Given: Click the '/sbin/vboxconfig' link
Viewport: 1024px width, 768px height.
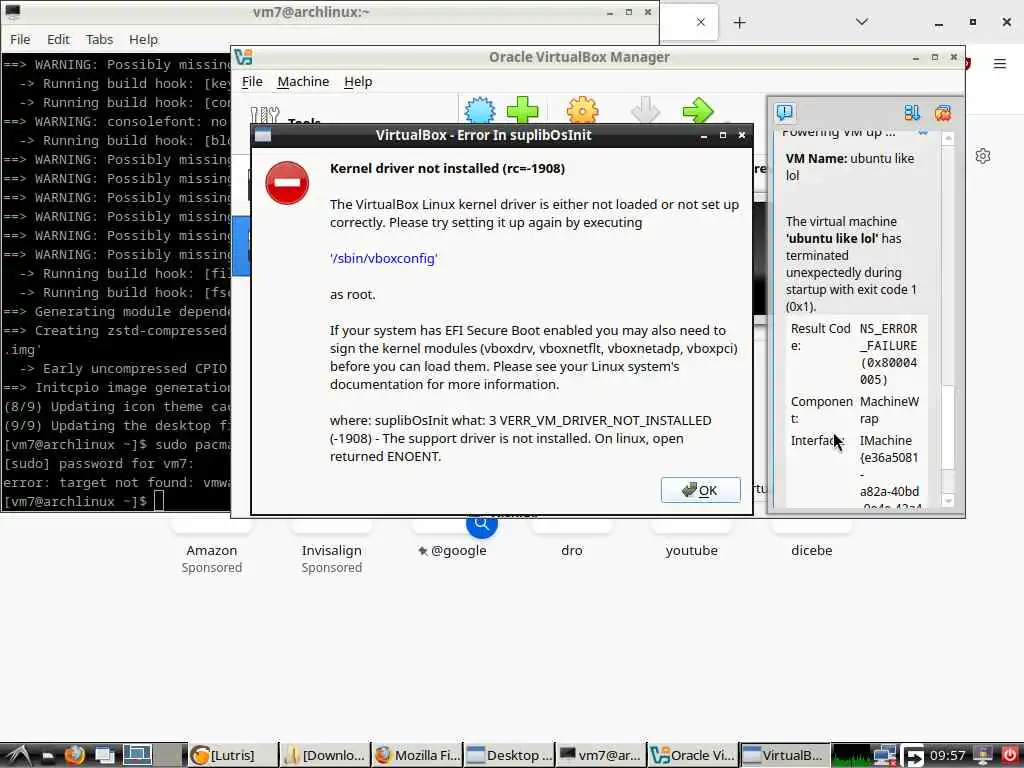Looking at the screenshot, I should (383, 258).
